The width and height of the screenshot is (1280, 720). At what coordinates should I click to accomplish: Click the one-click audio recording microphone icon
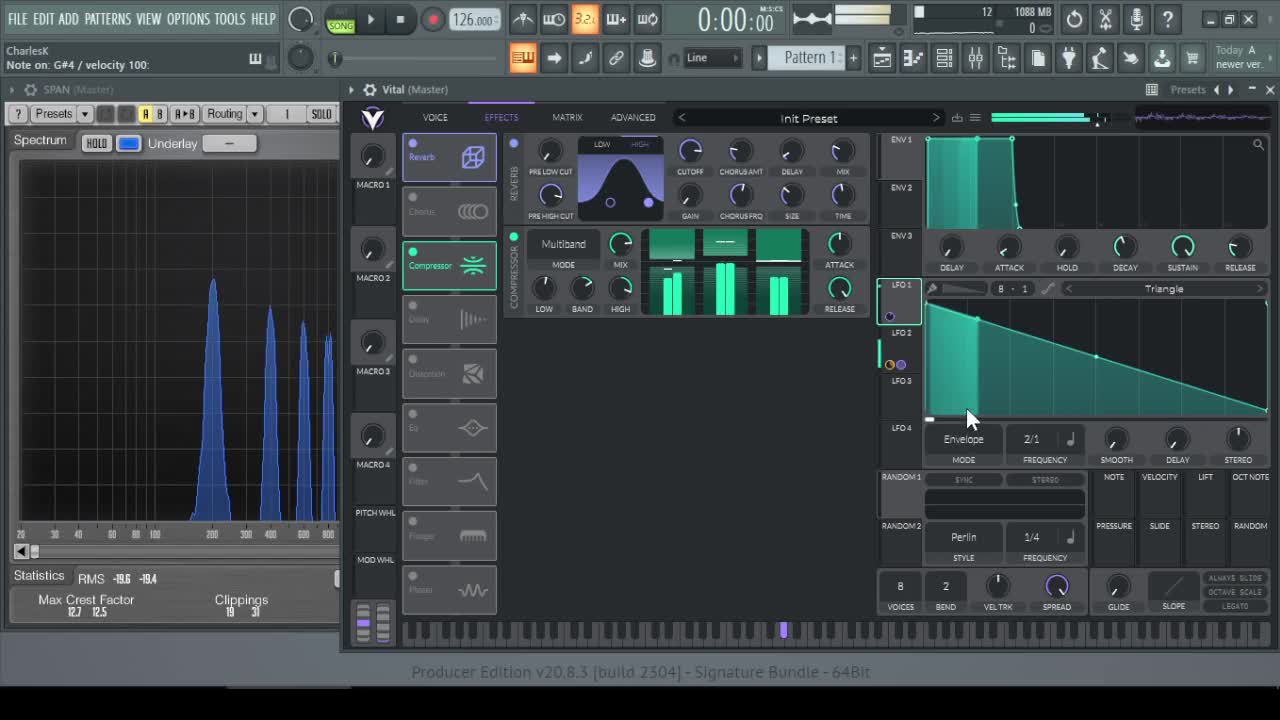[x=1136, y=19]
